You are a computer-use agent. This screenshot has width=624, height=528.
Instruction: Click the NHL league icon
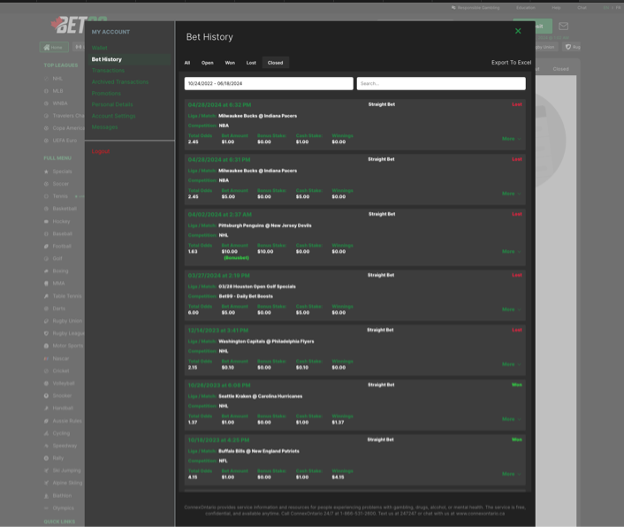point(47,78)
